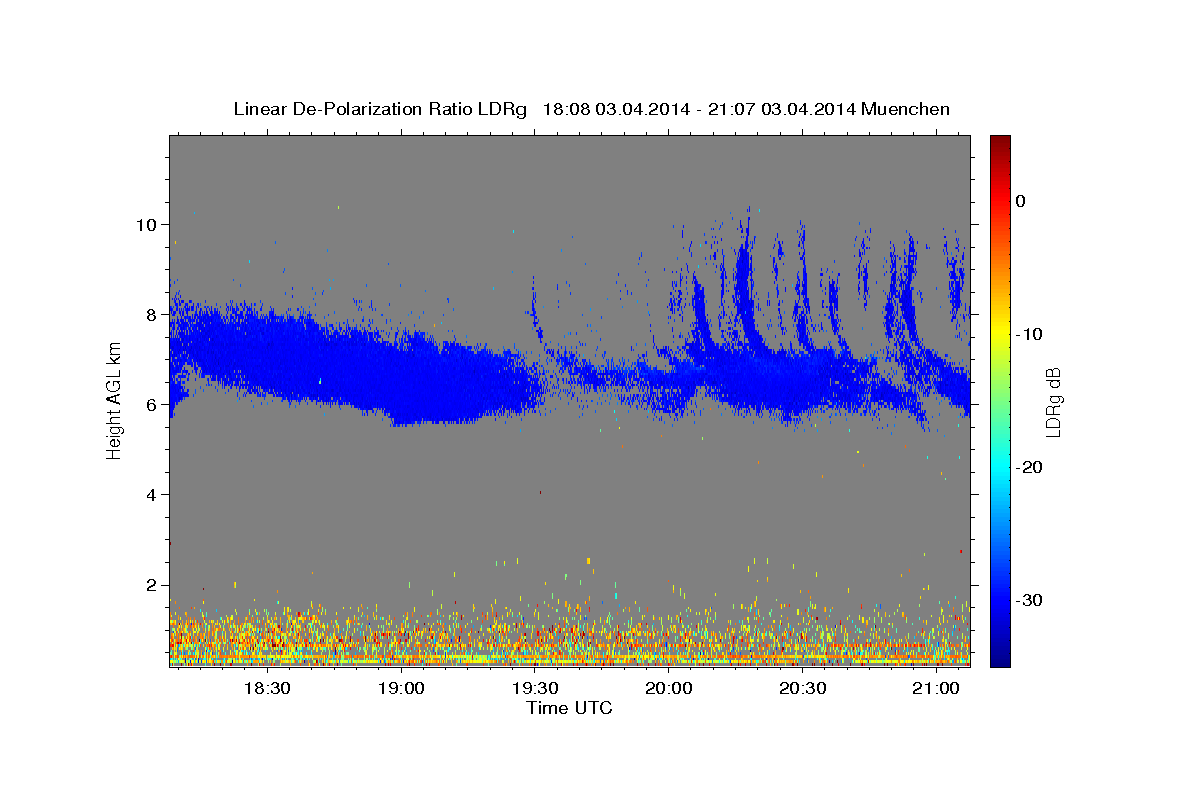Click the 19:30 time tick label
The width and height of the screenshot is (1200, 800).
click(x=535, y=688)
